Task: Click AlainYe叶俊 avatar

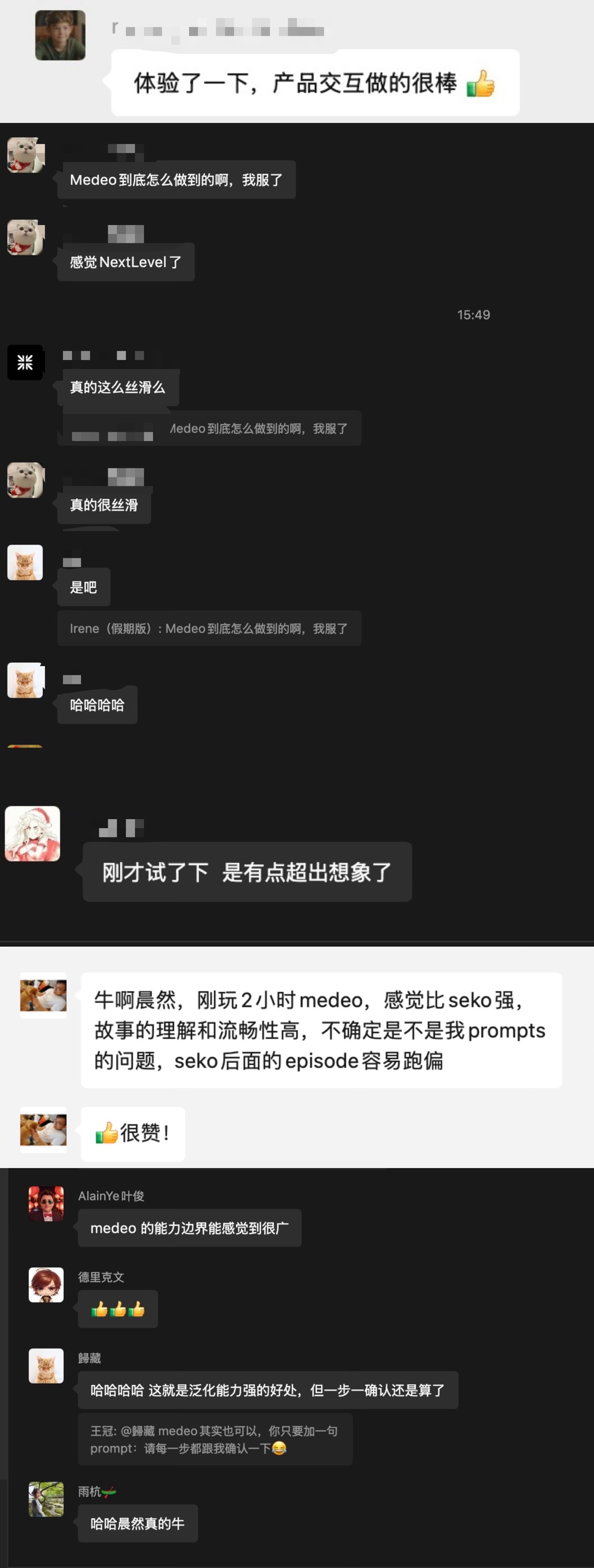Action: pyautogui.click(x=46, y=1203)
